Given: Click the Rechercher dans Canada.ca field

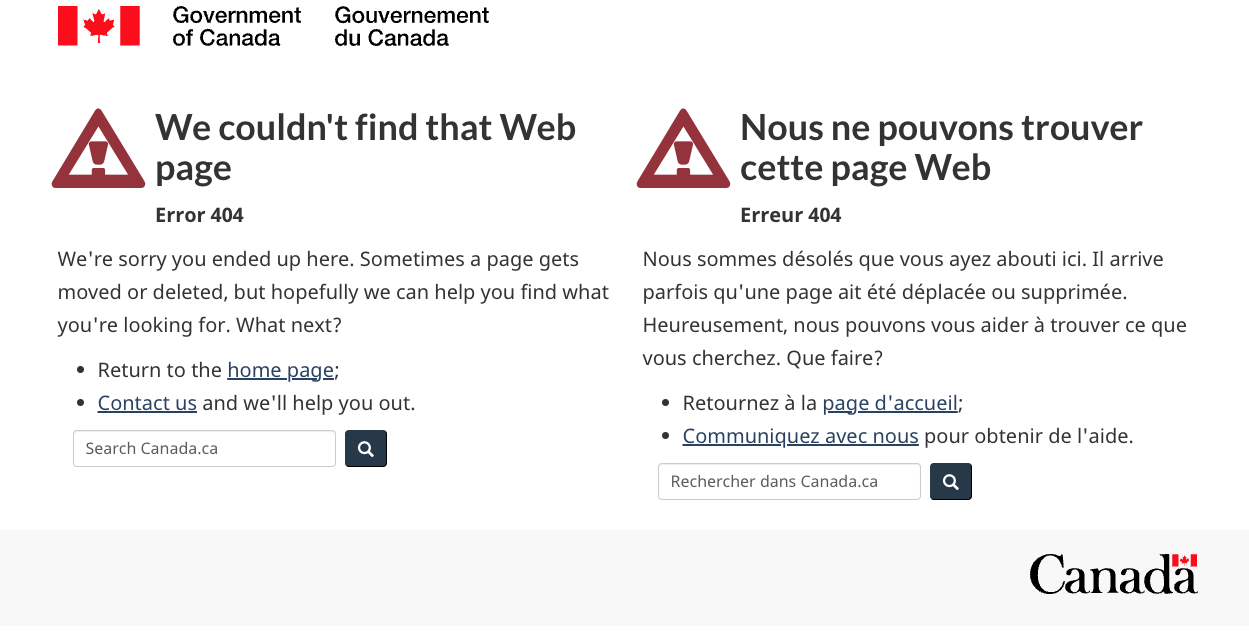Looking at the screenshot, I should pyautogui.click(x=788, y=481).
